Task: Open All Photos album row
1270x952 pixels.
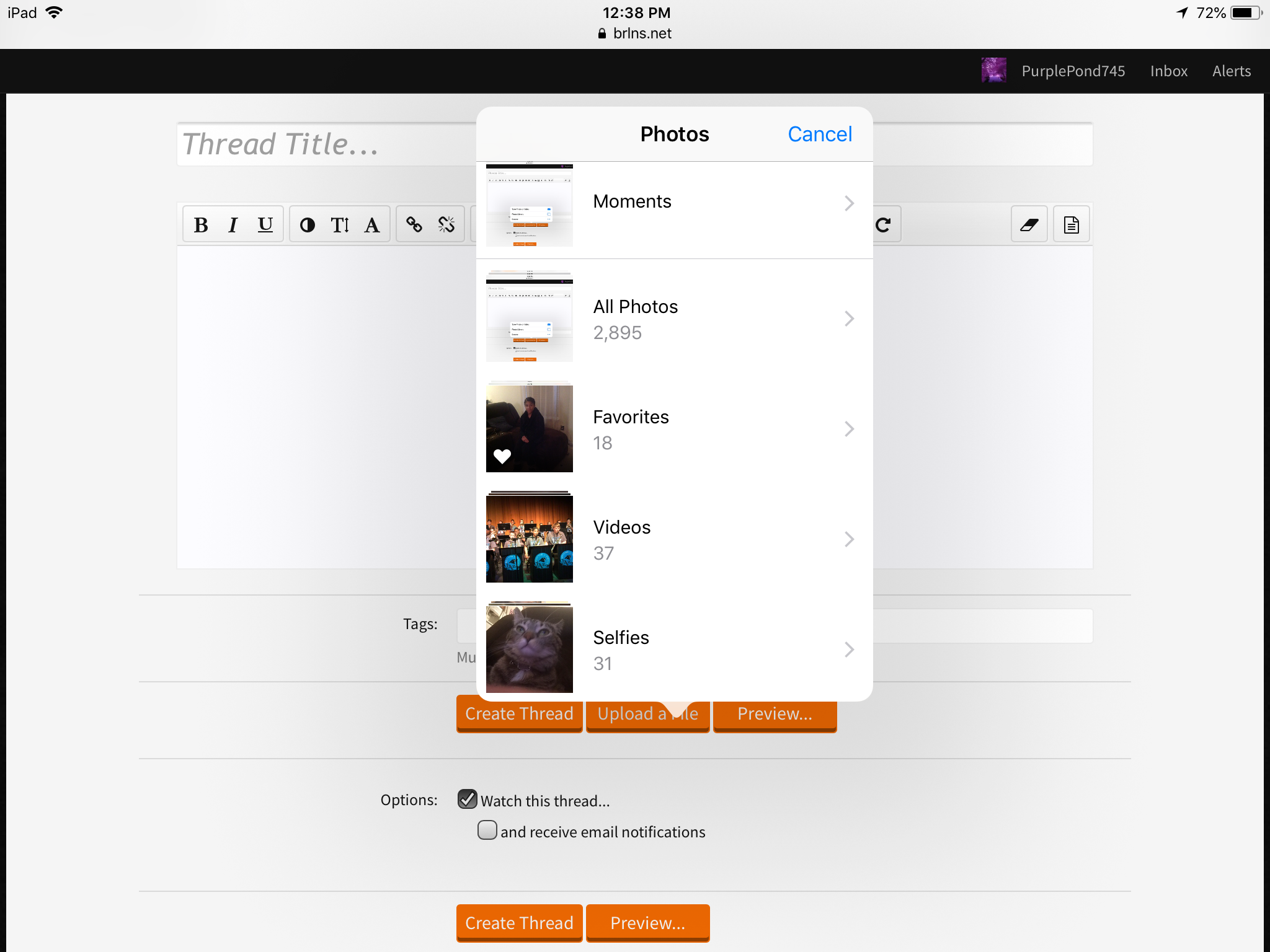Action: point(675,319)
